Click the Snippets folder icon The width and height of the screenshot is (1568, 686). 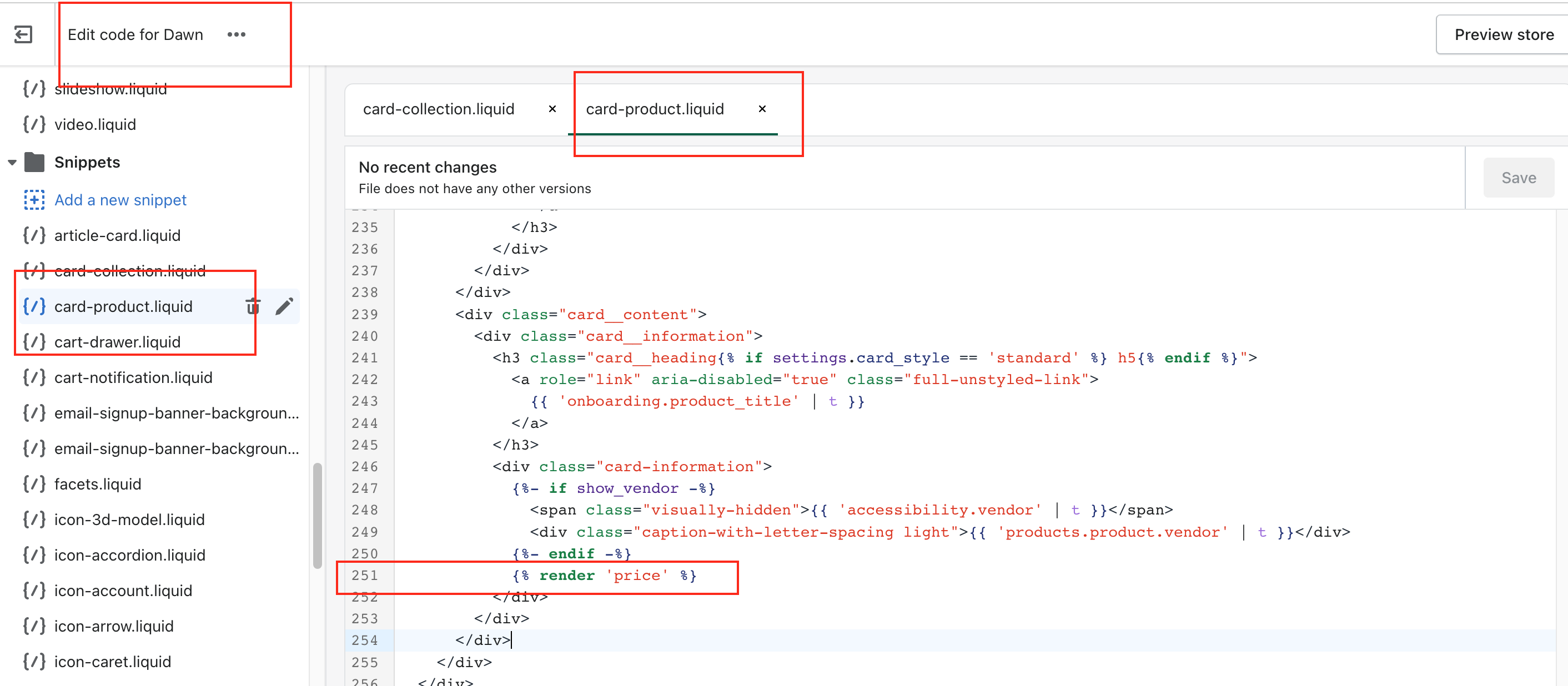tap(34, 163)
